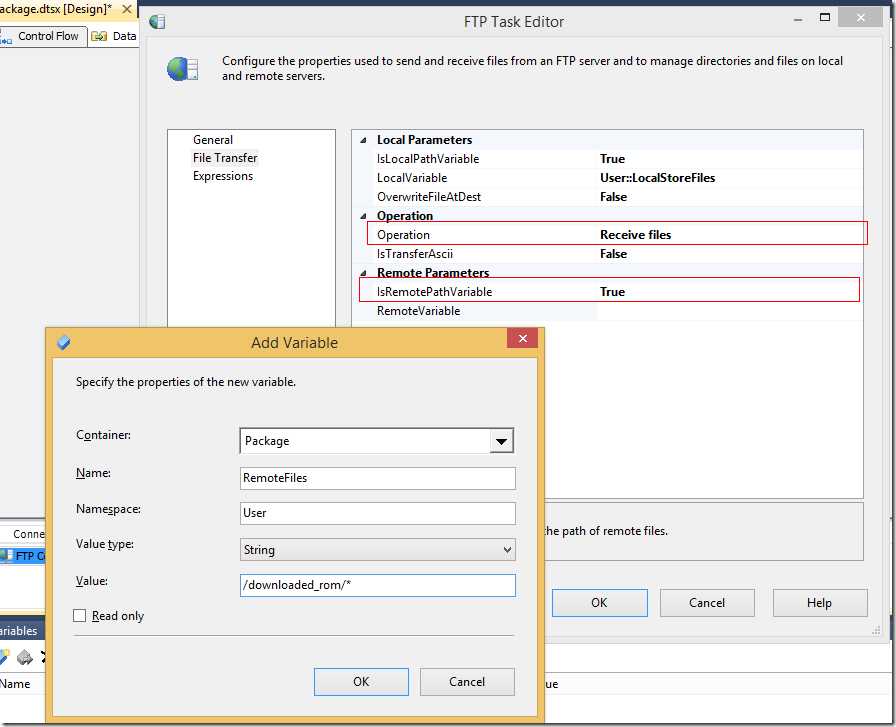The image size is (896, 727).
Task: Close the Package.dtsx design tab
Action: [127, 9]
